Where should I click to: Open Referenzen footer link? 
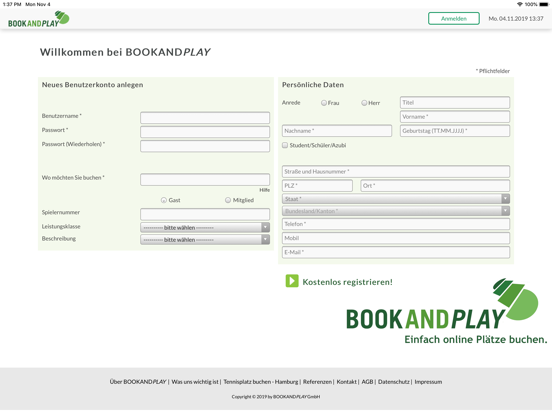click(x=317, y=382)
